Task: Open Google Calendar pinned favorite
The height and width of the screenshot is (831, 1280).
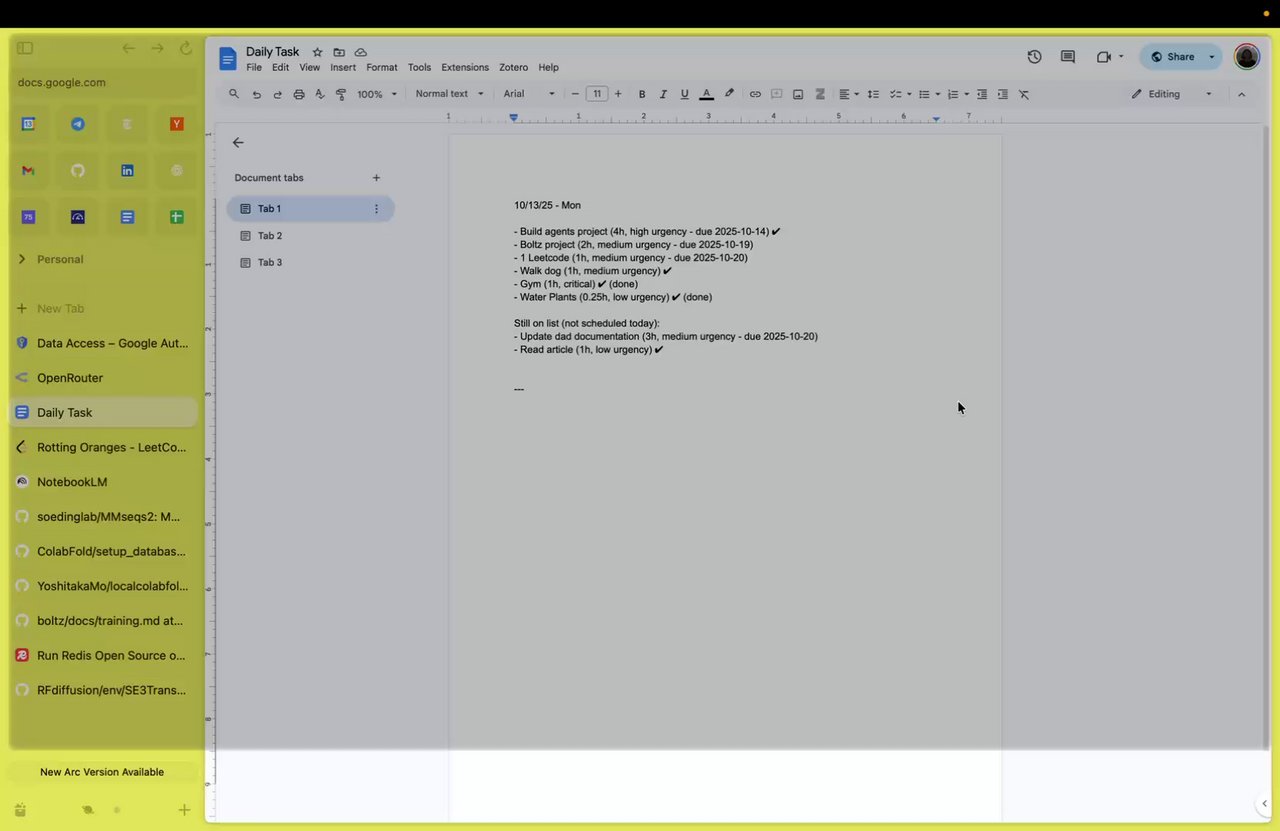Action: click(x=28, y=124)
